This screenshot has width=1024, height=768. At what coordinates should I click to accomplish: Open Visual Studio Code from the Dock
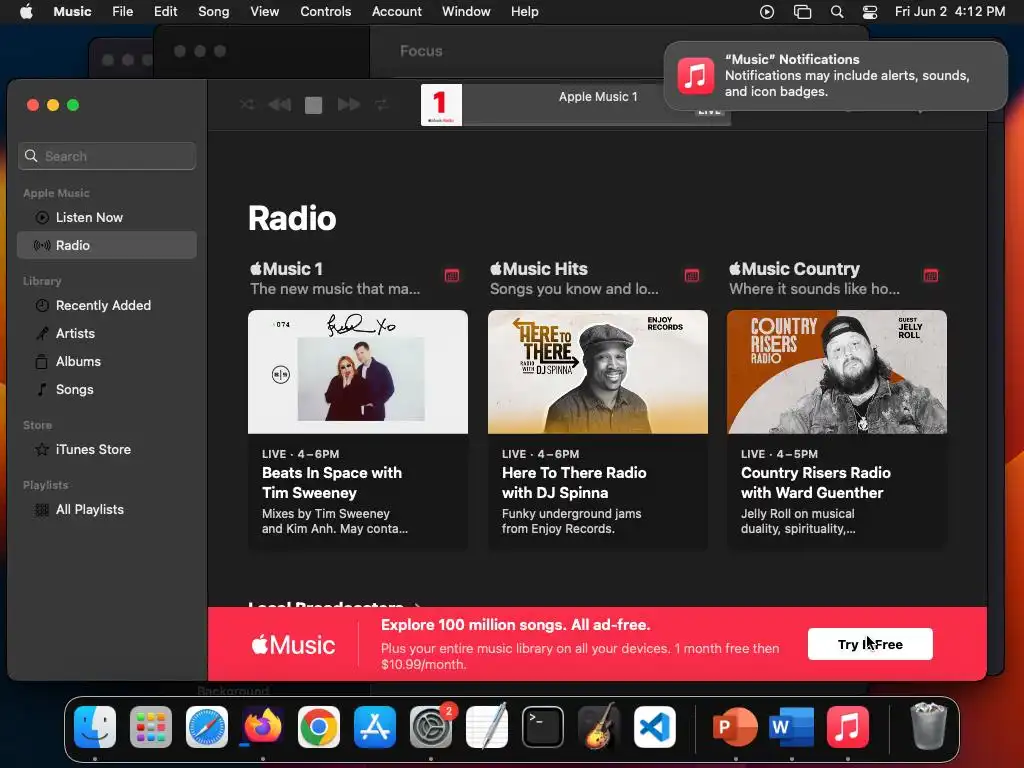[x=655, y=727]
